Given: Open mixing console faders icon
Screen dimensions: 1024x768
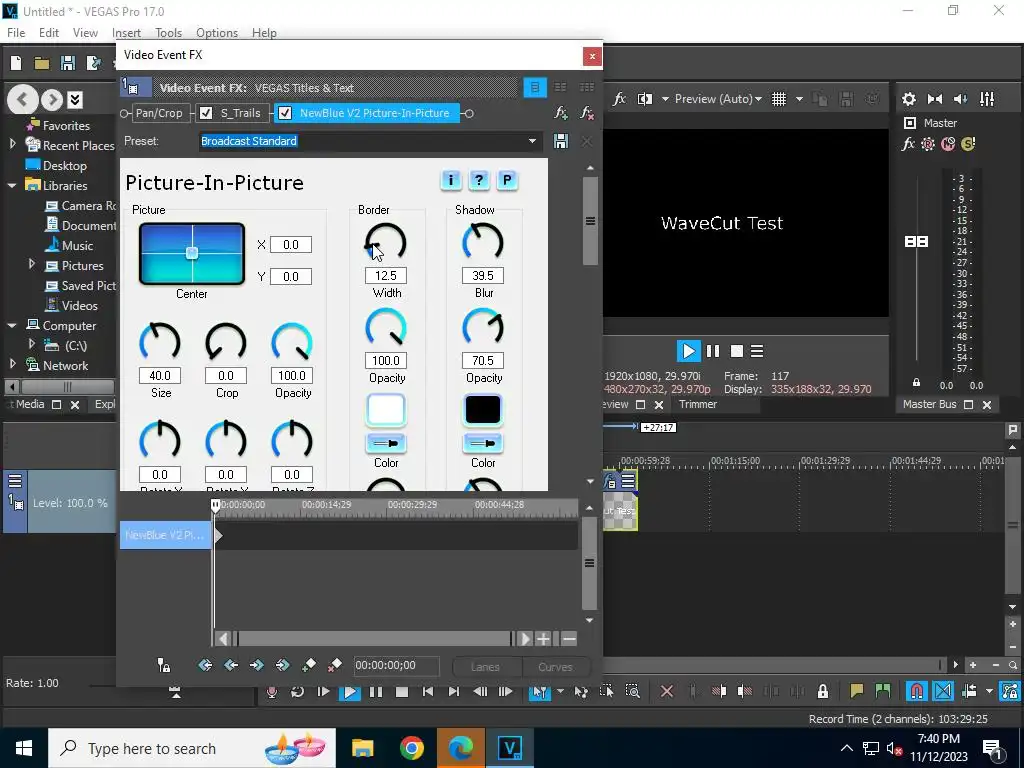Looking at the screenshot, I should [987, 99].
